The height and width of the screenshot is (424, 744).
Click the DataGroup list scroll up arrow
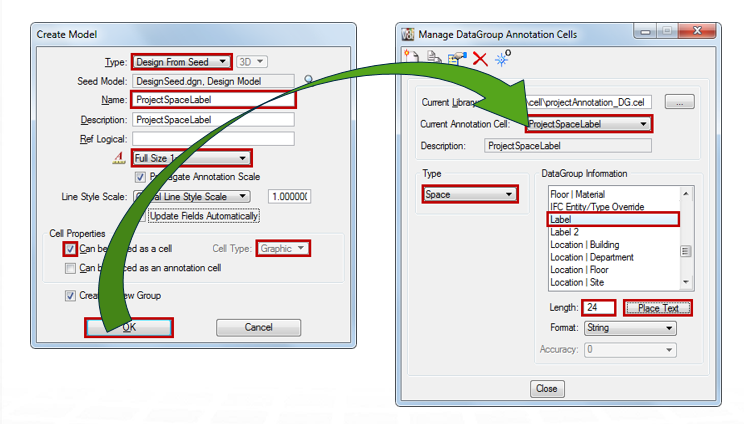[686, 193]
